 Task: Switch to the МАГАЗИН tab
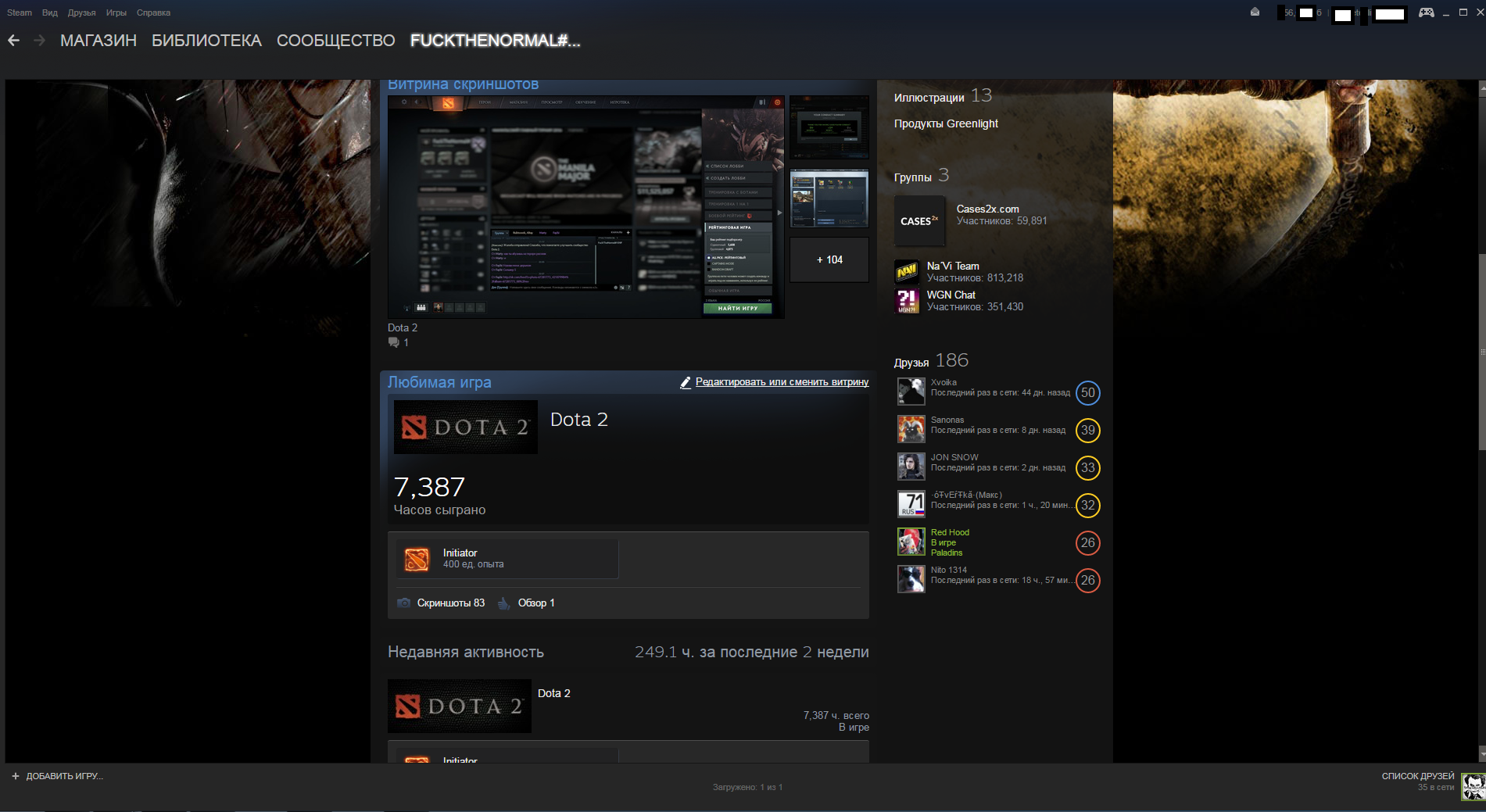click(98, 41)
